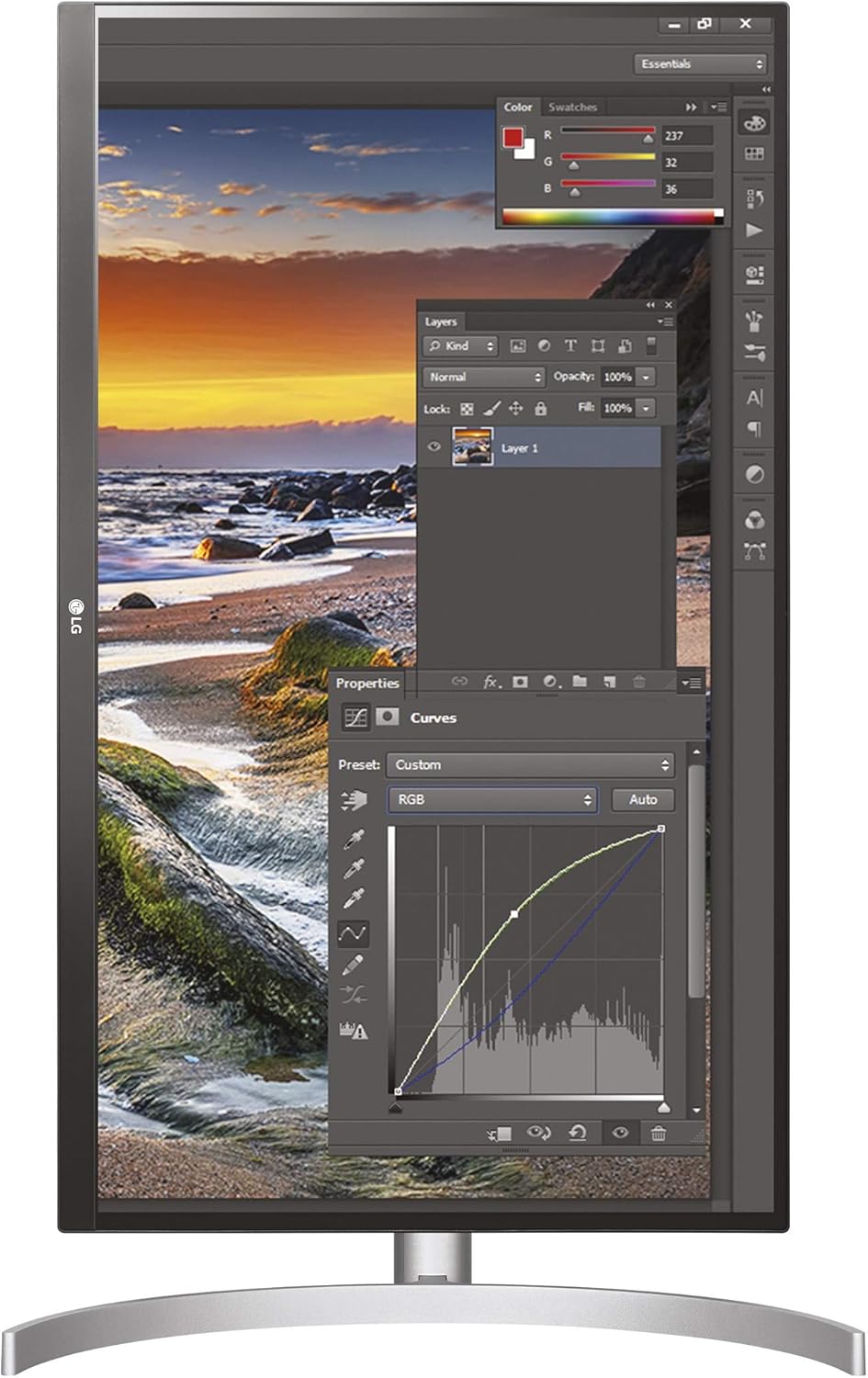The width and height of the screenshot is (868, 1378).
Task: Select the Layer 1 thumbnail
Action: 472,447
